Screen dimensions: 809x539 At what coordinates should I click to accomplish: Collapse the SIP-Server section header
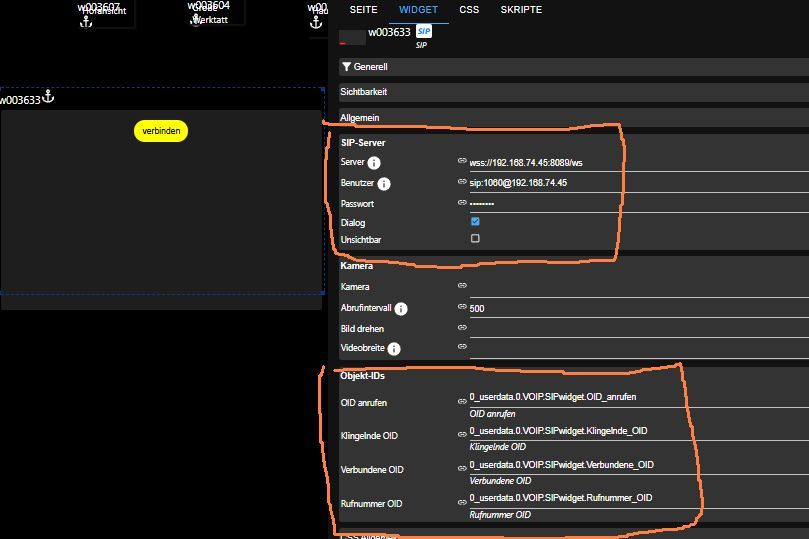pyautogui.click(x=363, y=143)
